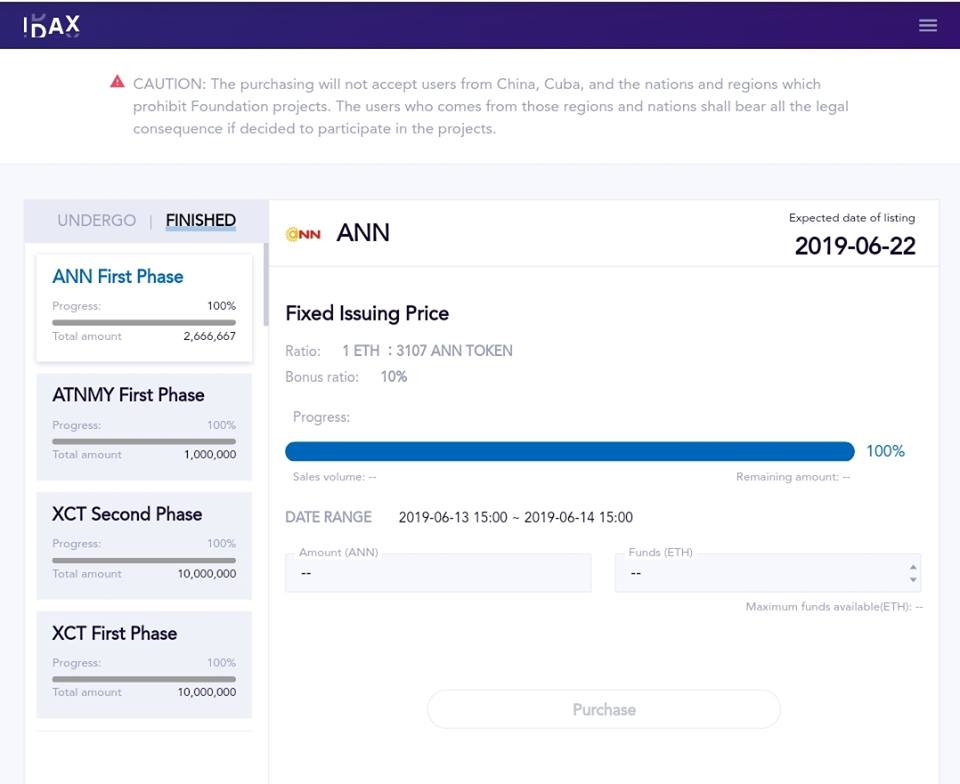The height and width of the screenshot is (784, 960).
Task: Click the listing date 2019-06-22
Action: coord(855,246)
